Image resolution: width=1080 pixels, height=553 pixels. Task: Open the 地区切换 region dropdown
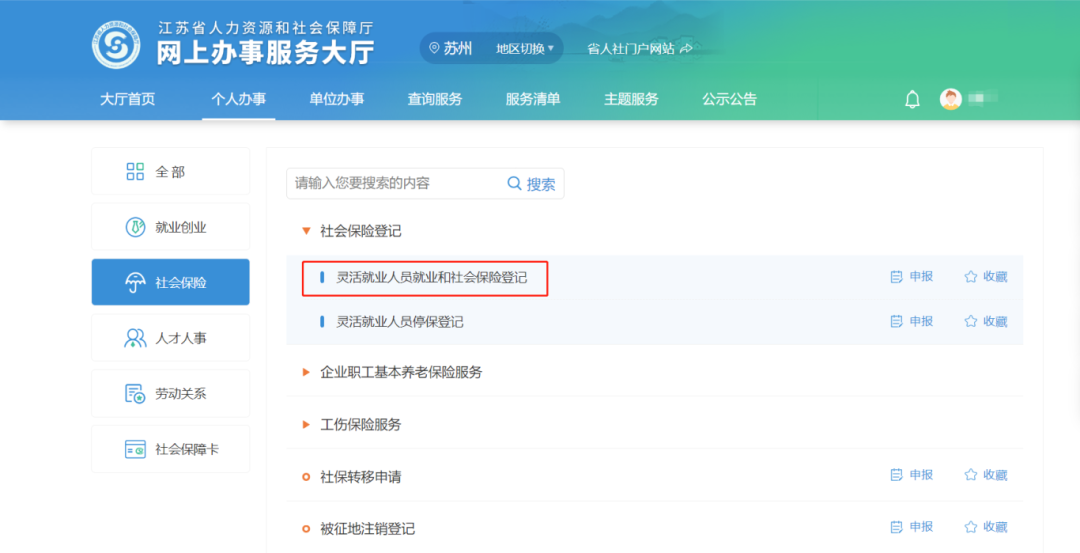525,48
